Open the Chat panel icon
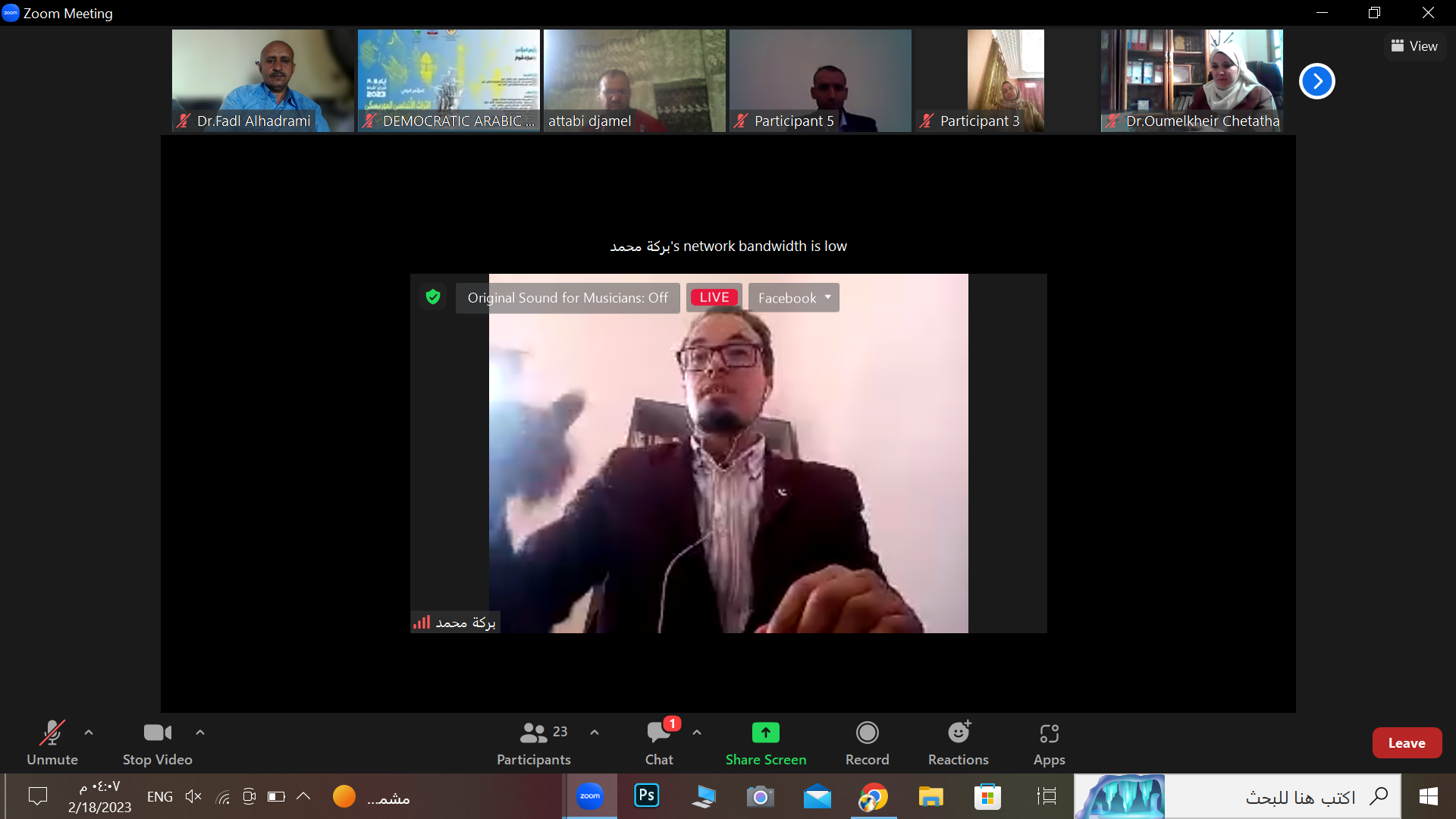Screen dimensions: 1456x819 (x=658, y=733)
